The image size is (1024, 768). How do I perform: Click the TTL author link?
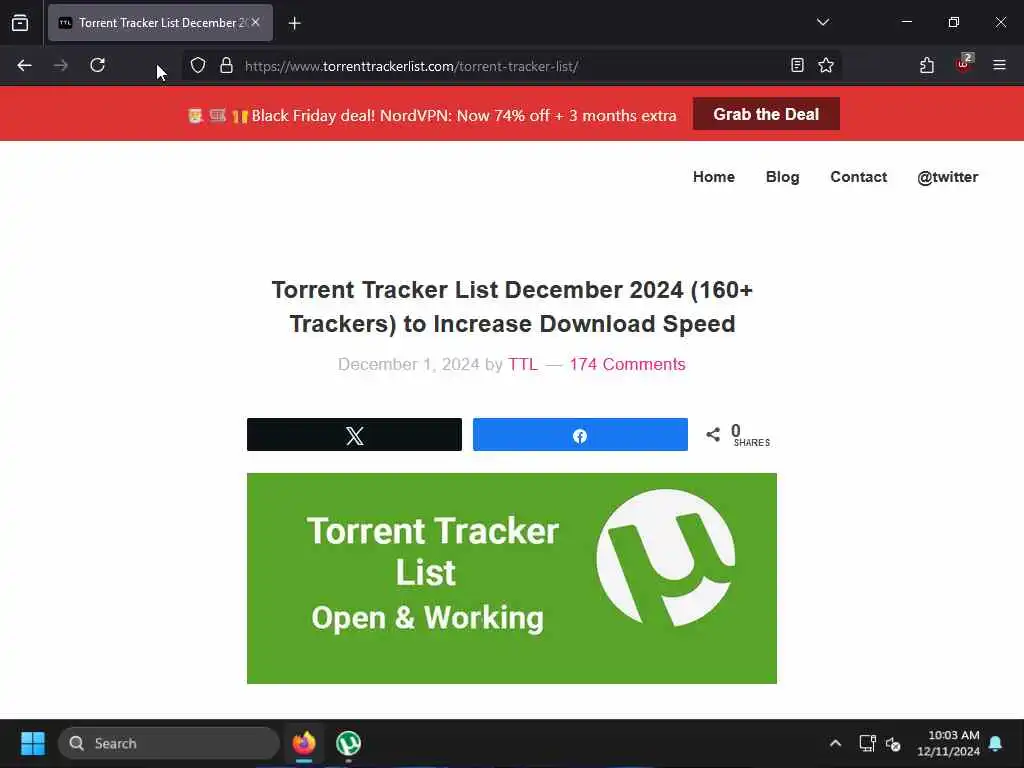pos(523,364)
